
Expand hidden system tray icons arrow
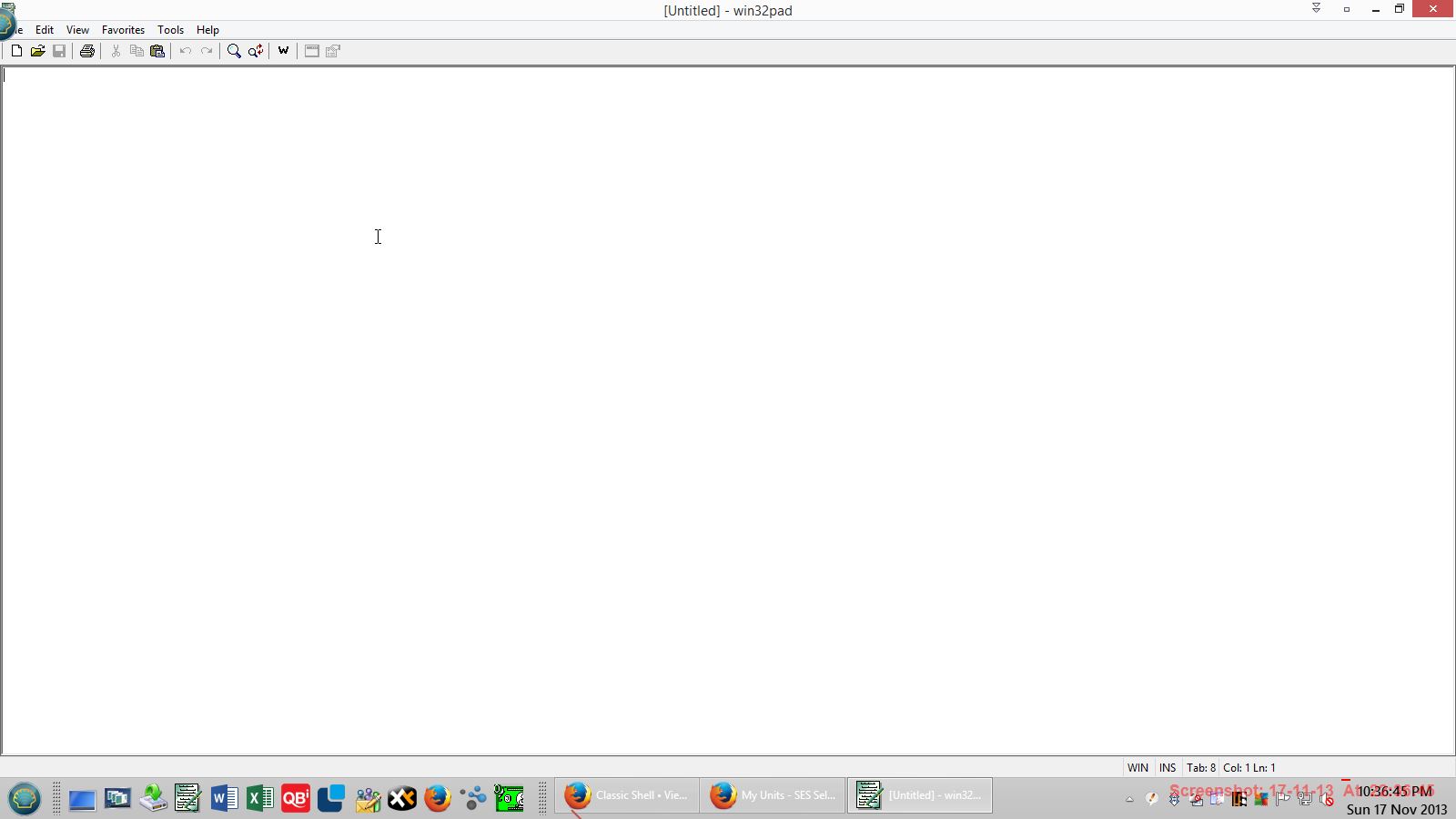[x=1129, y=800]
